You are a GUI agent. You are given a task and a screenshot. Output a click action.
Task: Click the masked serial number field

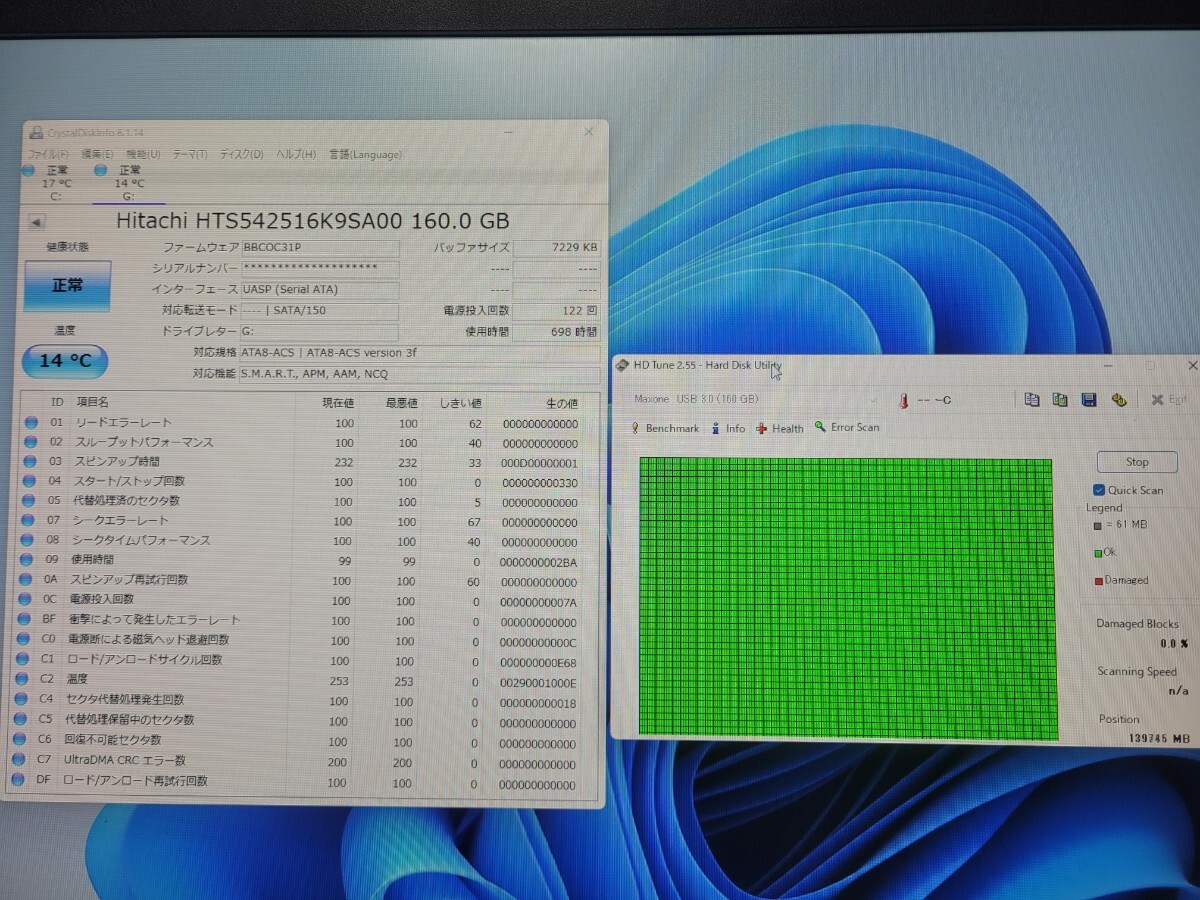pos(320,269)
